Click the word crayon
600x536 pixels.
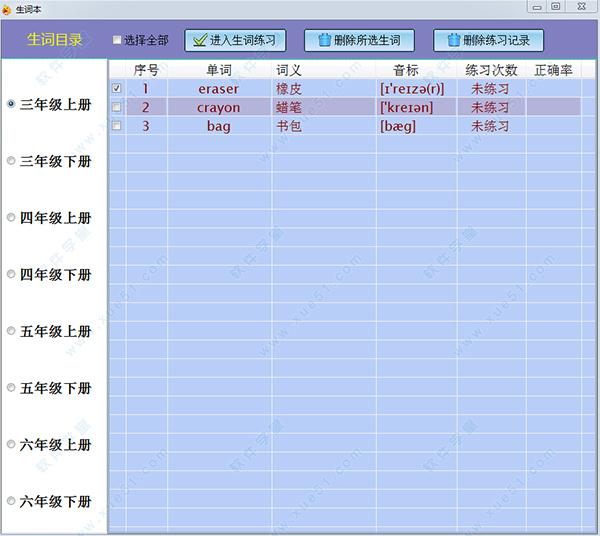pyautogui.click(x=218, y=108)
